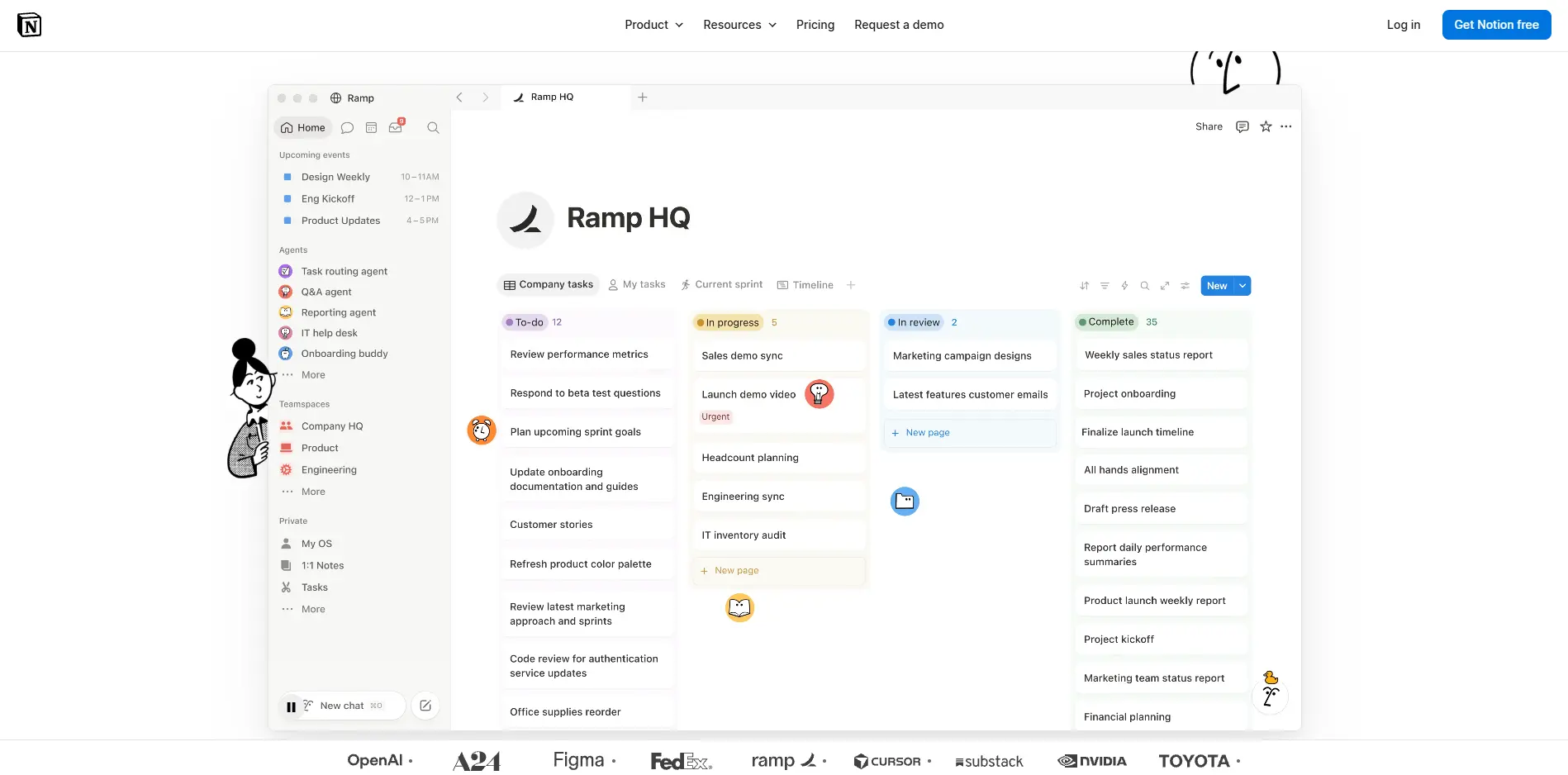The width and height of the screenshot is (1568, 775).
Task: Open the chat bubble icon beside Home
Action: (347, 128)
